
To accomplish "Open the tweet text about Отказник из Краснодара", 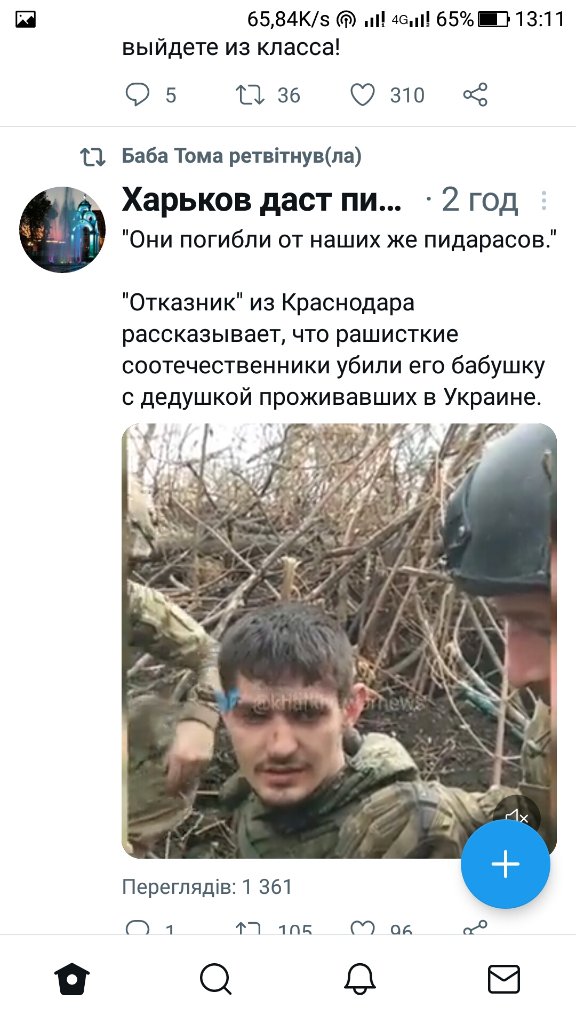I will pos(333,350).
